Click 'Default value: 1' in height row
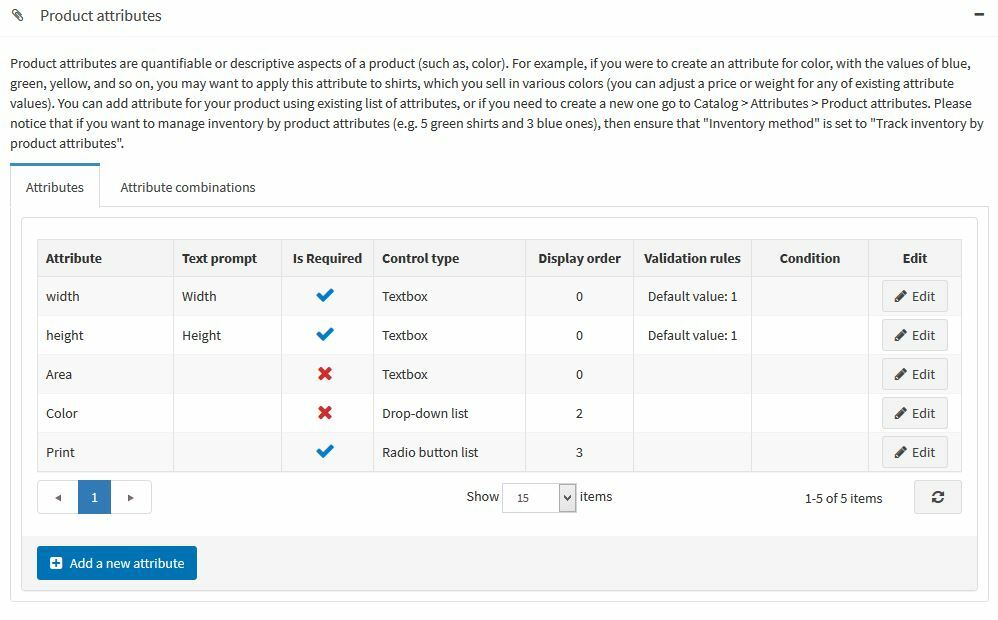Viewport: 998px width, 620px height. 692,335
